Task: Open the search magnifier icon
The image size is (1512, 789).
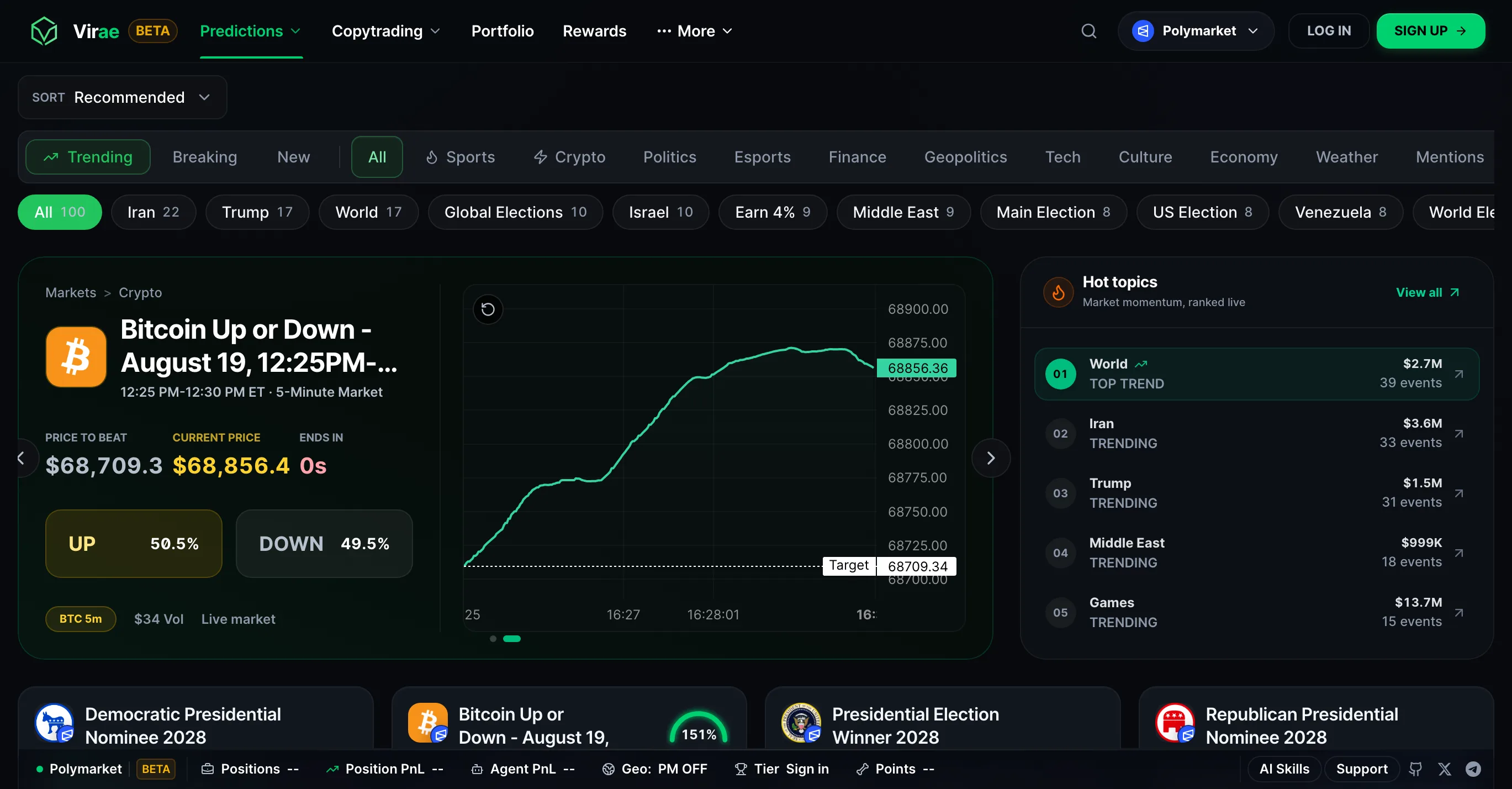Action: pyautogui.click(x=1089, y=30)
